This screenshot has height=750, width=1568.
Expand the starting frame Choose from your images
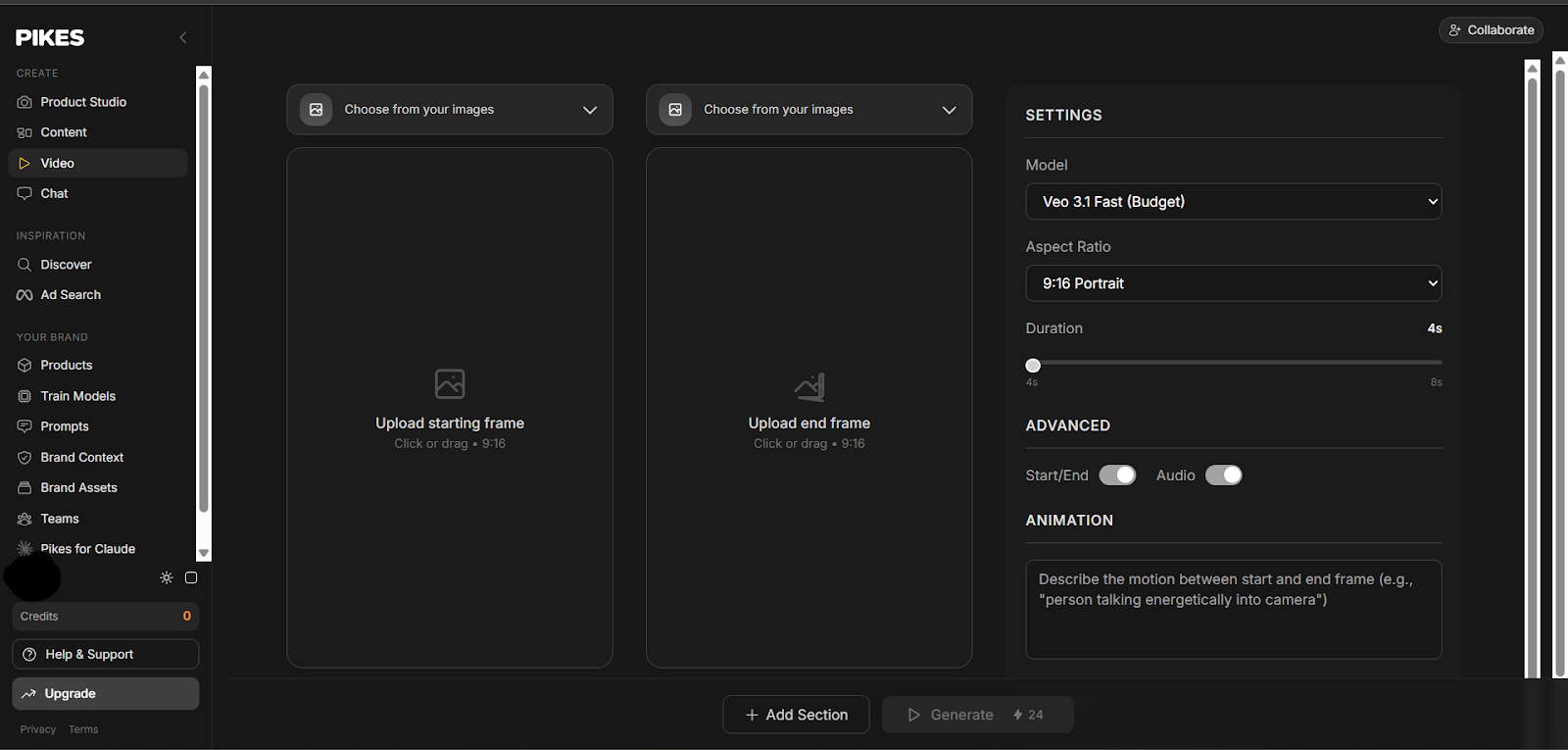pyautogui.click(x=450, y=110)
